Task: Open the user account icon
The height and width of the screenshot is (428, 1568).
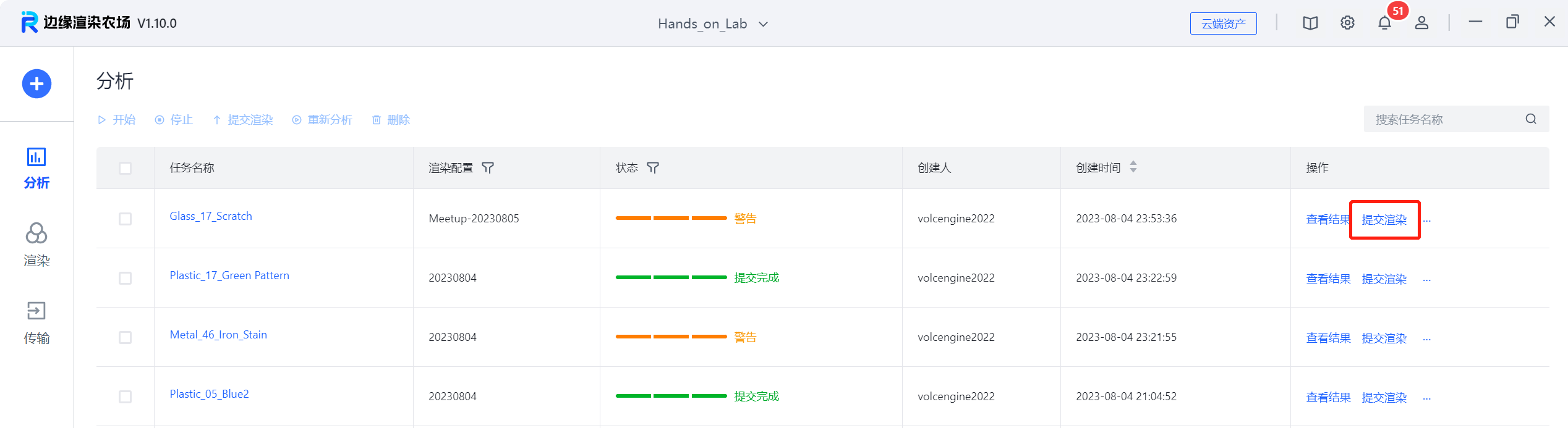Action: coord(1421,23)
